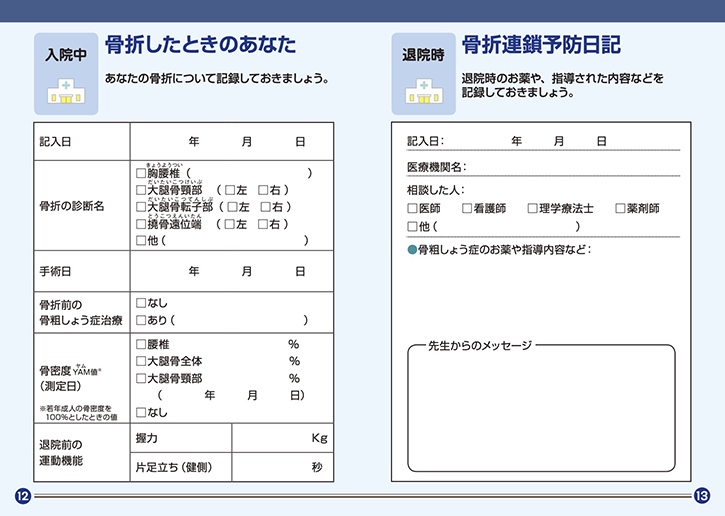Check the 橈骨遠位端 checkbox

(141, 224)
